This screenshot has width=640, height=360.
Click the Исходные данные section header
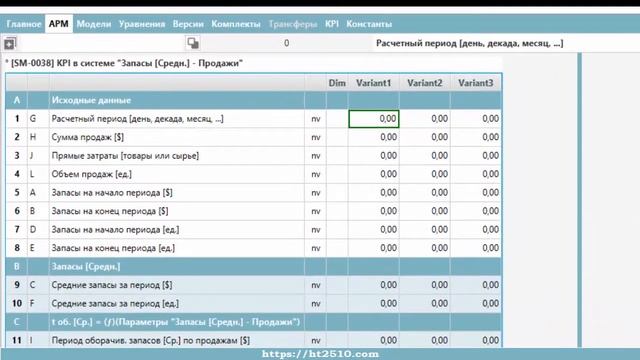pyautogui.click(x=91, y=100)
